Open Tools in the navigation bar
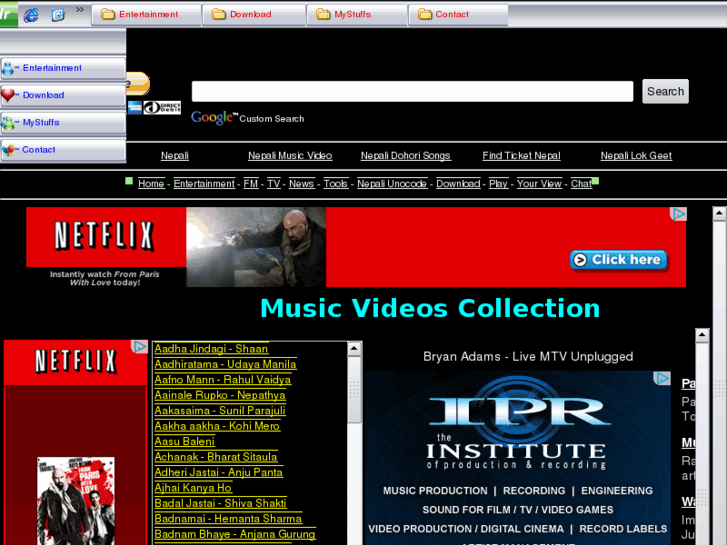Viewport: 727px width, 545px height. (x=336, y=184)
